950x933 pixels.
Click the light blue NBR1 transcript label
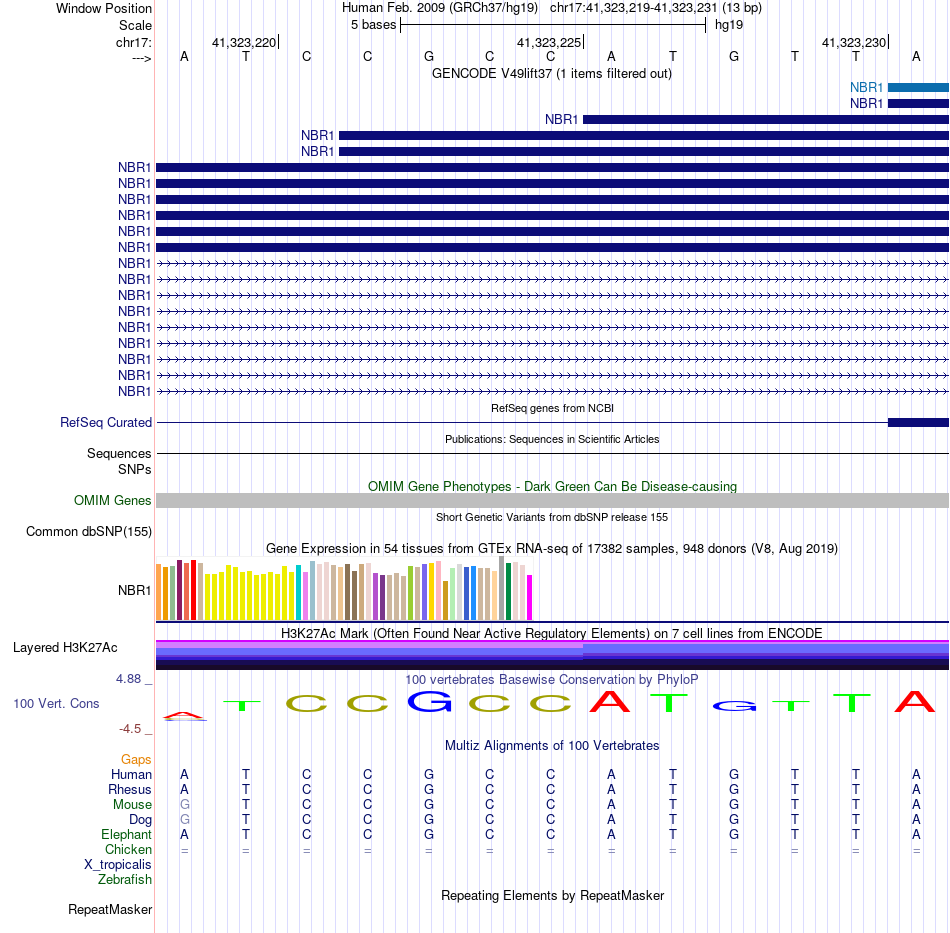click(x=866, y=87)
